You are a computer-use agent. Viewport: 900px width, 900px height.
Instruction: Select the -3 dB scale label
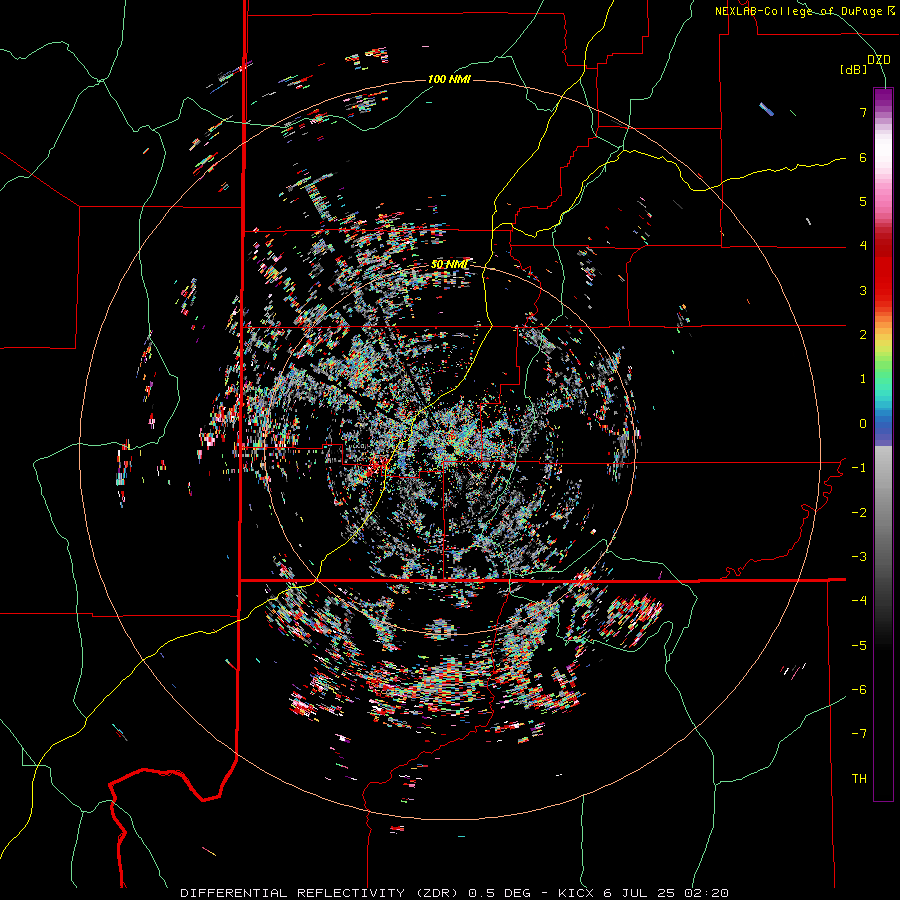859,557
